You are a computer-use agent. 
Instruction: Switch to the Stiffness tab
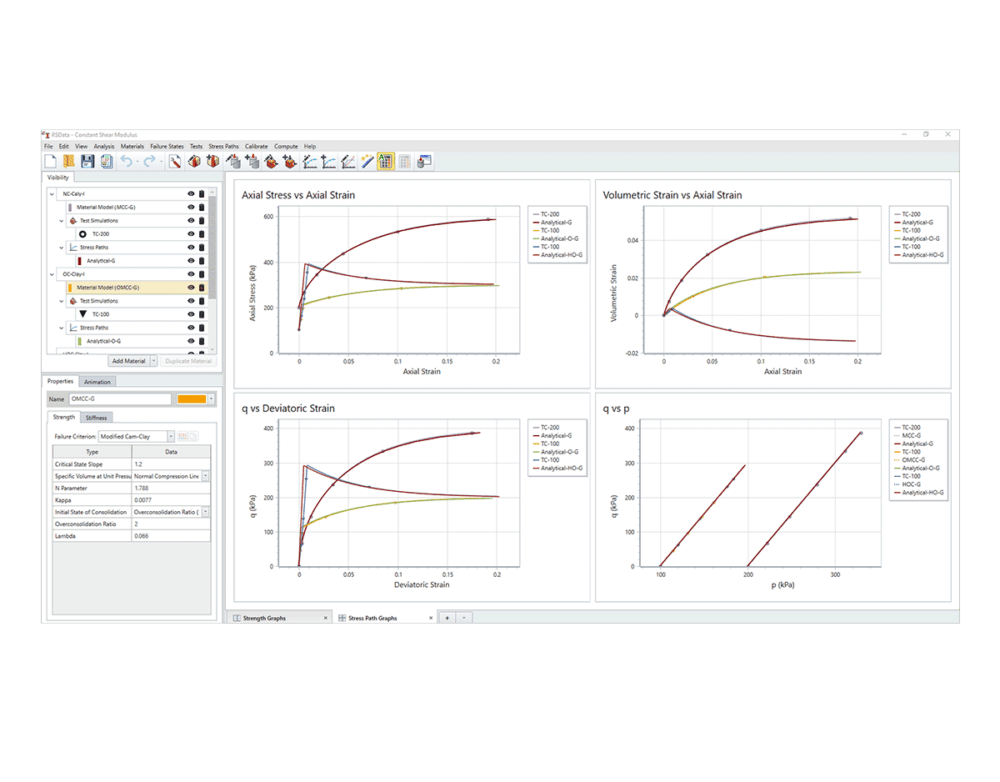tap(97, 417)
